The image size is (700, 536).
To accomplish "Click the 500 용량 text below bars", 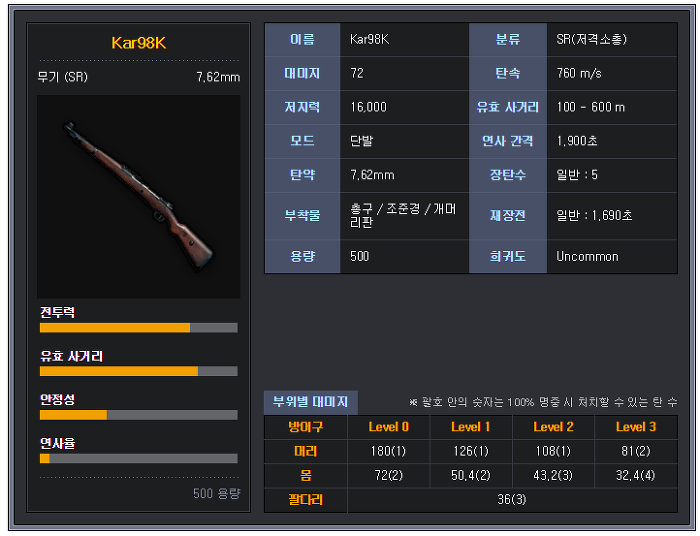I will [x=217, y=493].
